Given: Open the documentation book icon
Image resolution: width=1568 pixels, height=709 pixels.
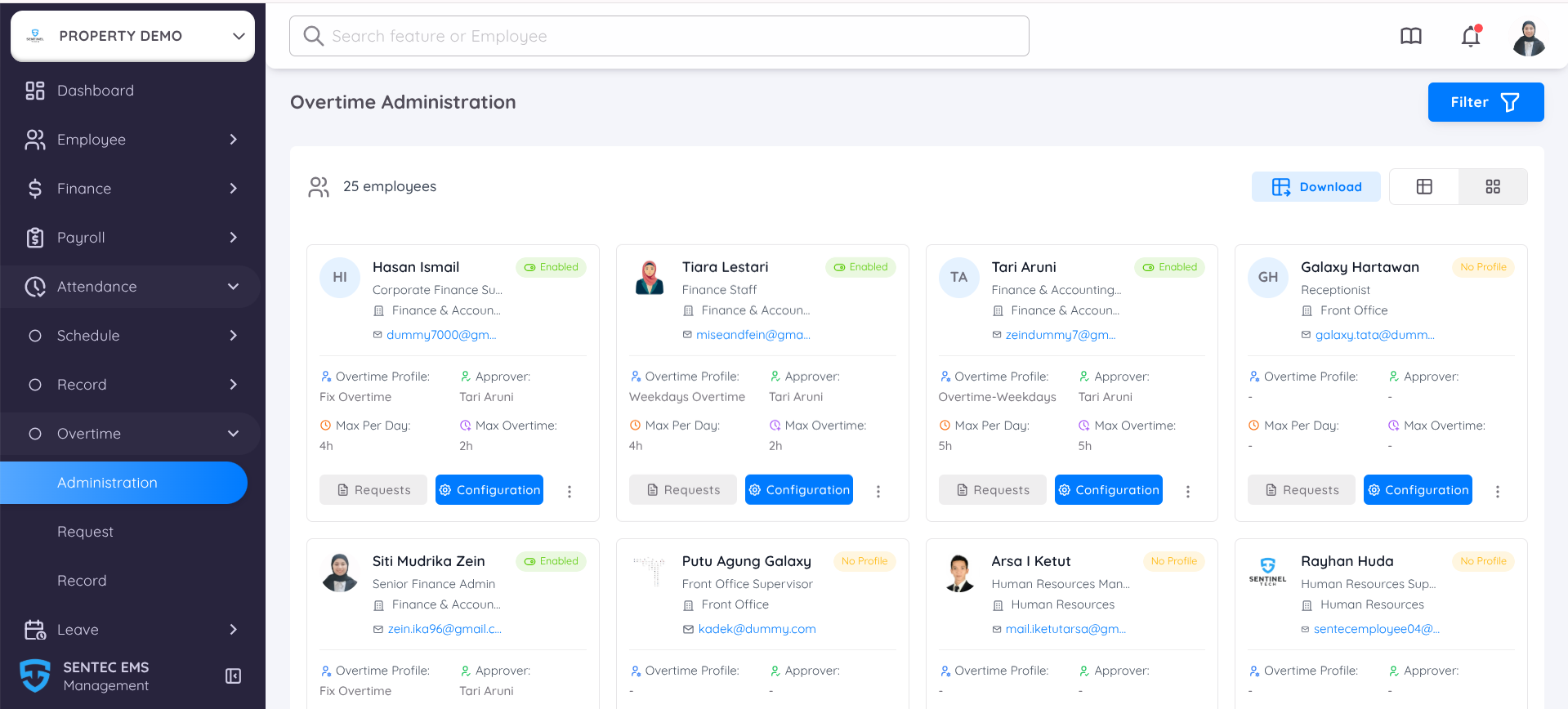Looking at the screenshot, I should (x=1411, y=37).
